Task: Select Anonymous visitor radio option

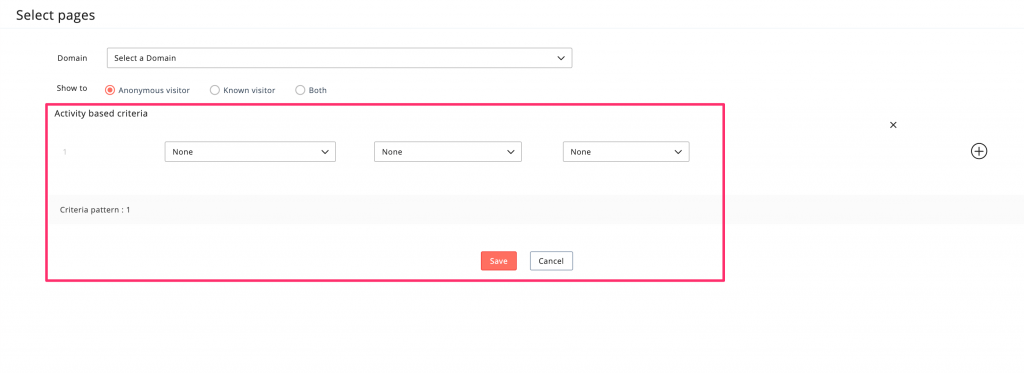Action: (110, 90)
